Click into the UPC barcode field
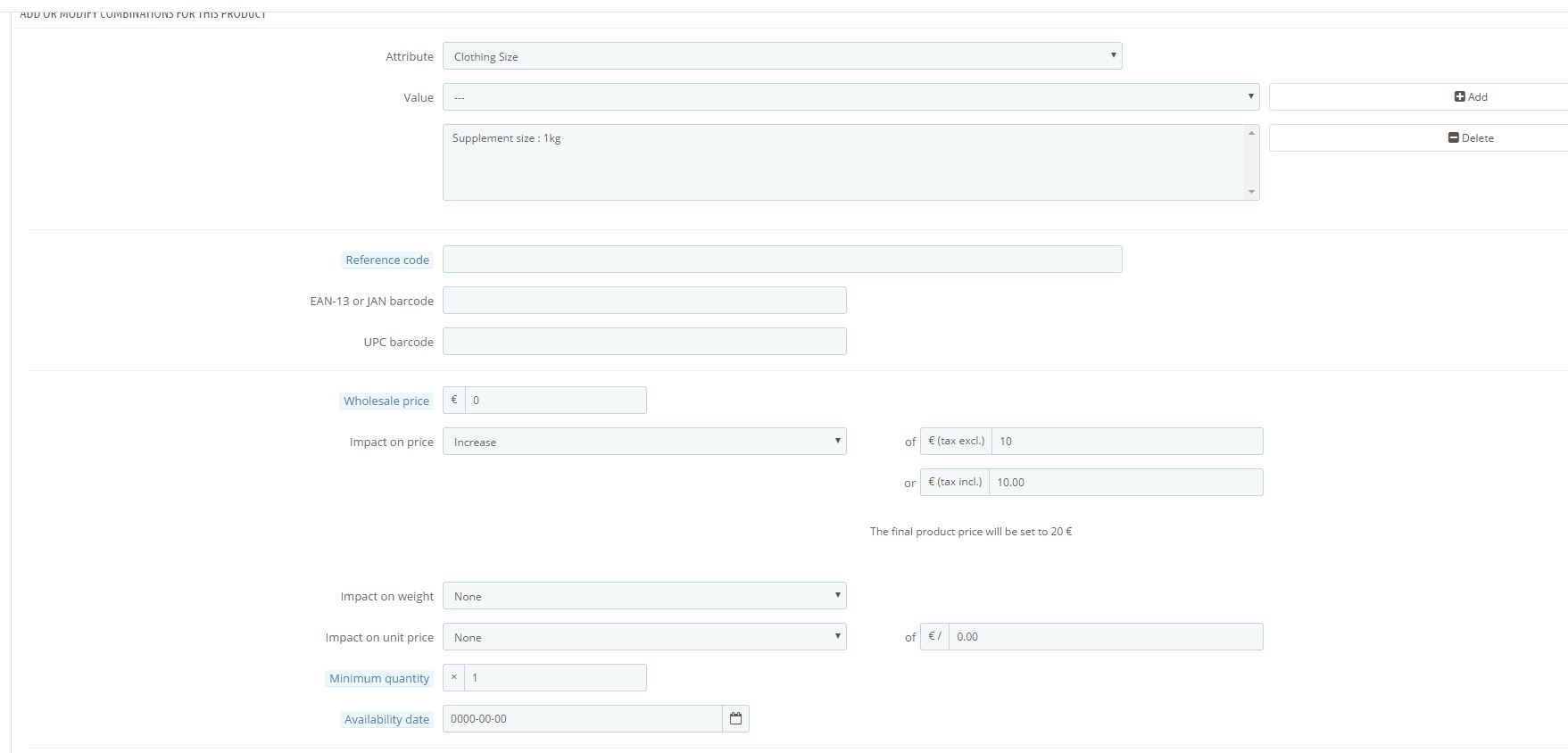1568x753 pixels. [644, 342]
